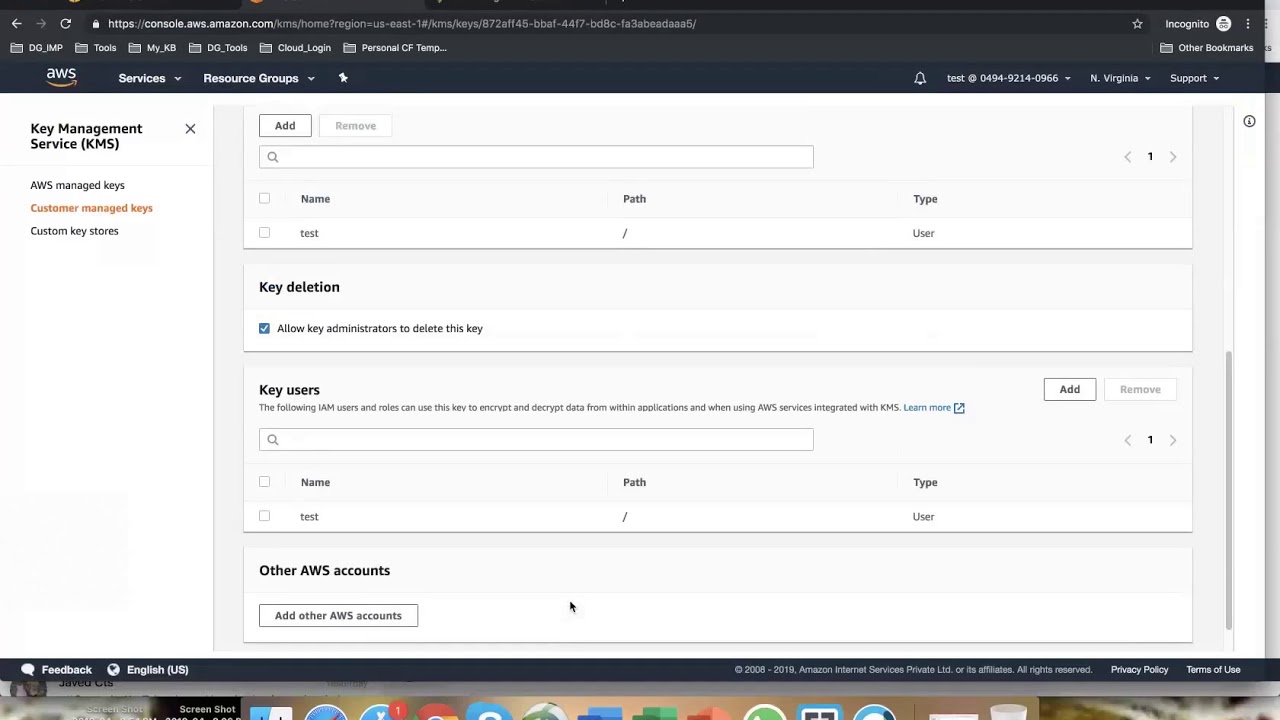Viewport: 1280px width, 720px height.
Task: Reload the page with refresh icon
Action: click(x=65, y=23)
